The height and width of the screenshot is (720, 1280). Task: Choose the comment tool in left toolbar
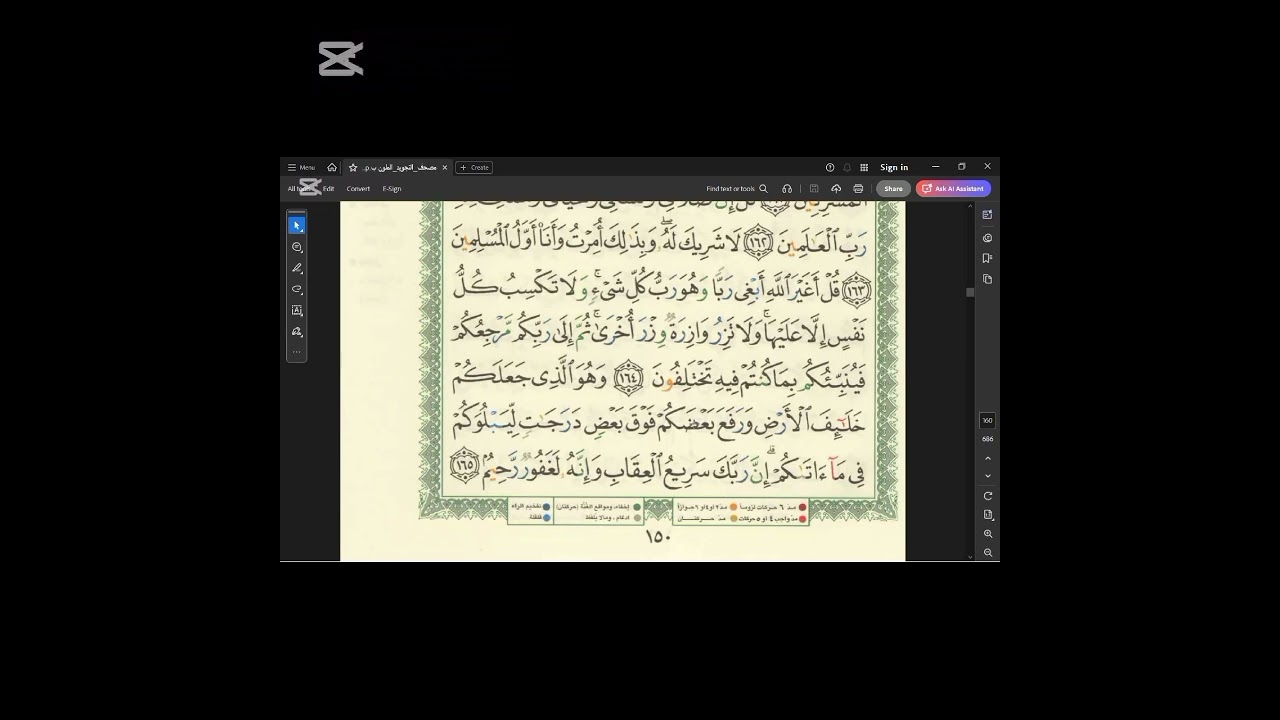tap(297, 247)
